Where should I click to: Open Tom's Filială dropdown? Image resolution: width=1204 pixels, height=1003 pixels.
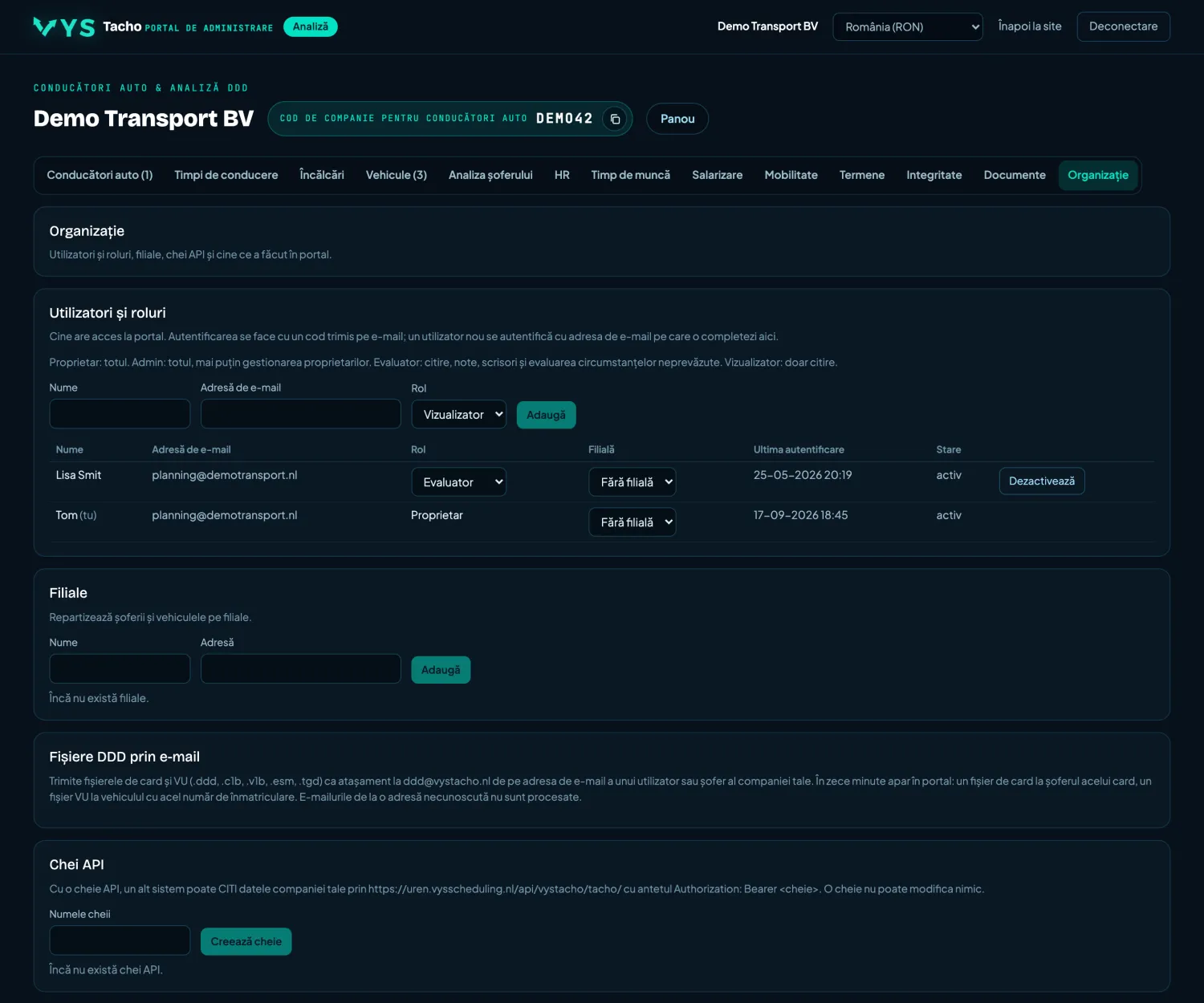(633, 522)
